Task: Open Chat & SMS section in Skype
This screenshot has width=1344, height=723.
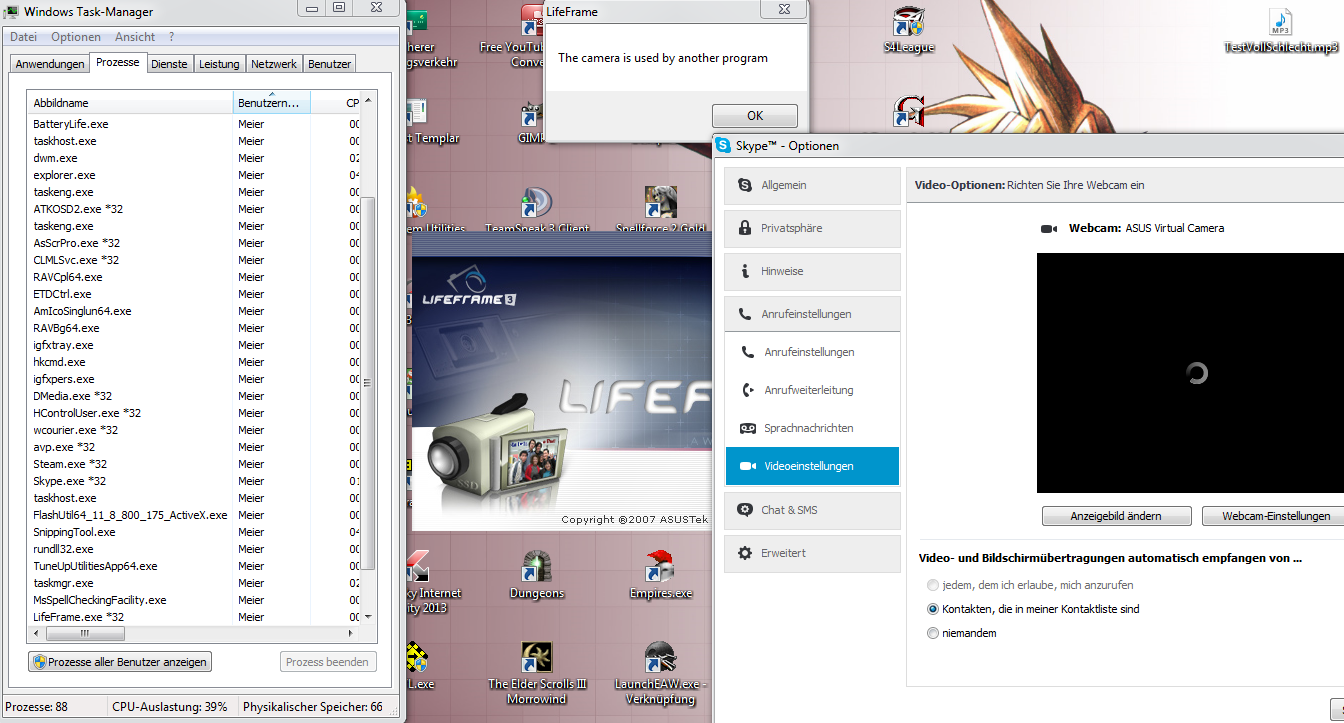Action: (x=812, y=510)
